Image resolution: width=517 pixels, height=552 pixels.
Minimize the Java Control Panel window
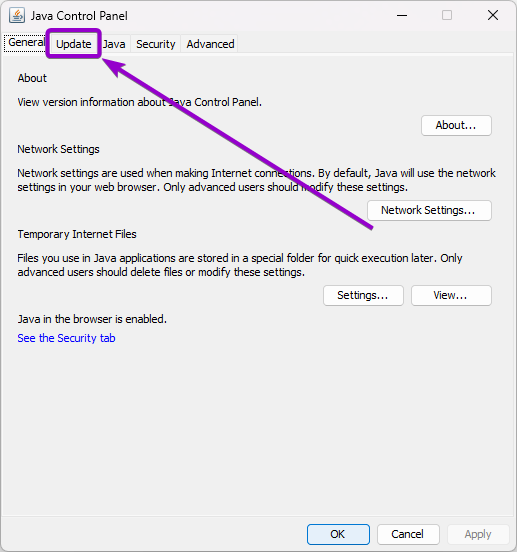(x=402, y=15)
